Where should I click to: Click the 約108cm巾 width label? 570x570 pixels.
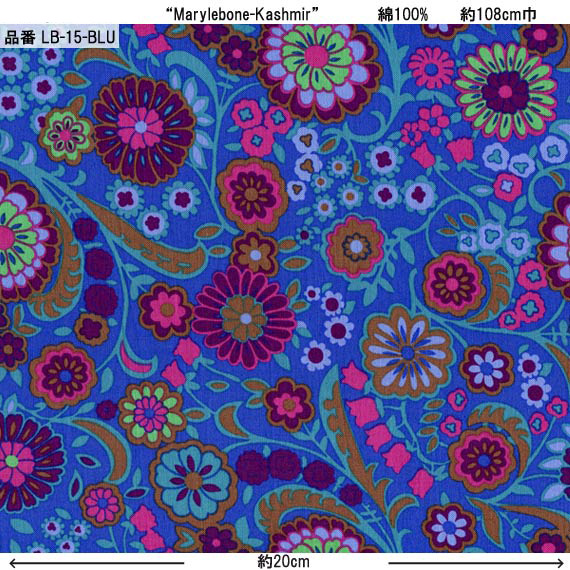(498, 15)
